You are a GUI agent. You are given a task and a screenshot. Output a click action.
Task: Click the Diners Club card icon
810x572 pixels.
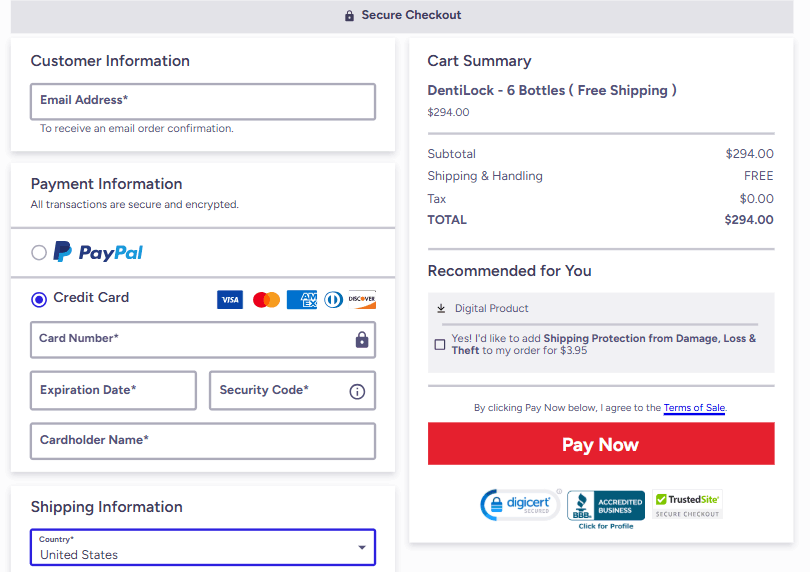(x=333, y=300)
